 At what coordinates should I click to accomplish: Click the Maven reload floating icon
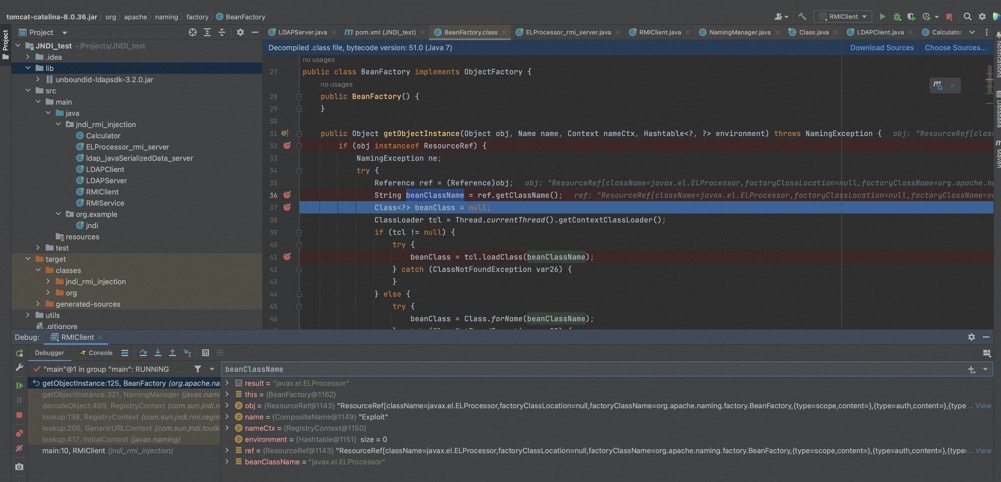tap(938, 84)
